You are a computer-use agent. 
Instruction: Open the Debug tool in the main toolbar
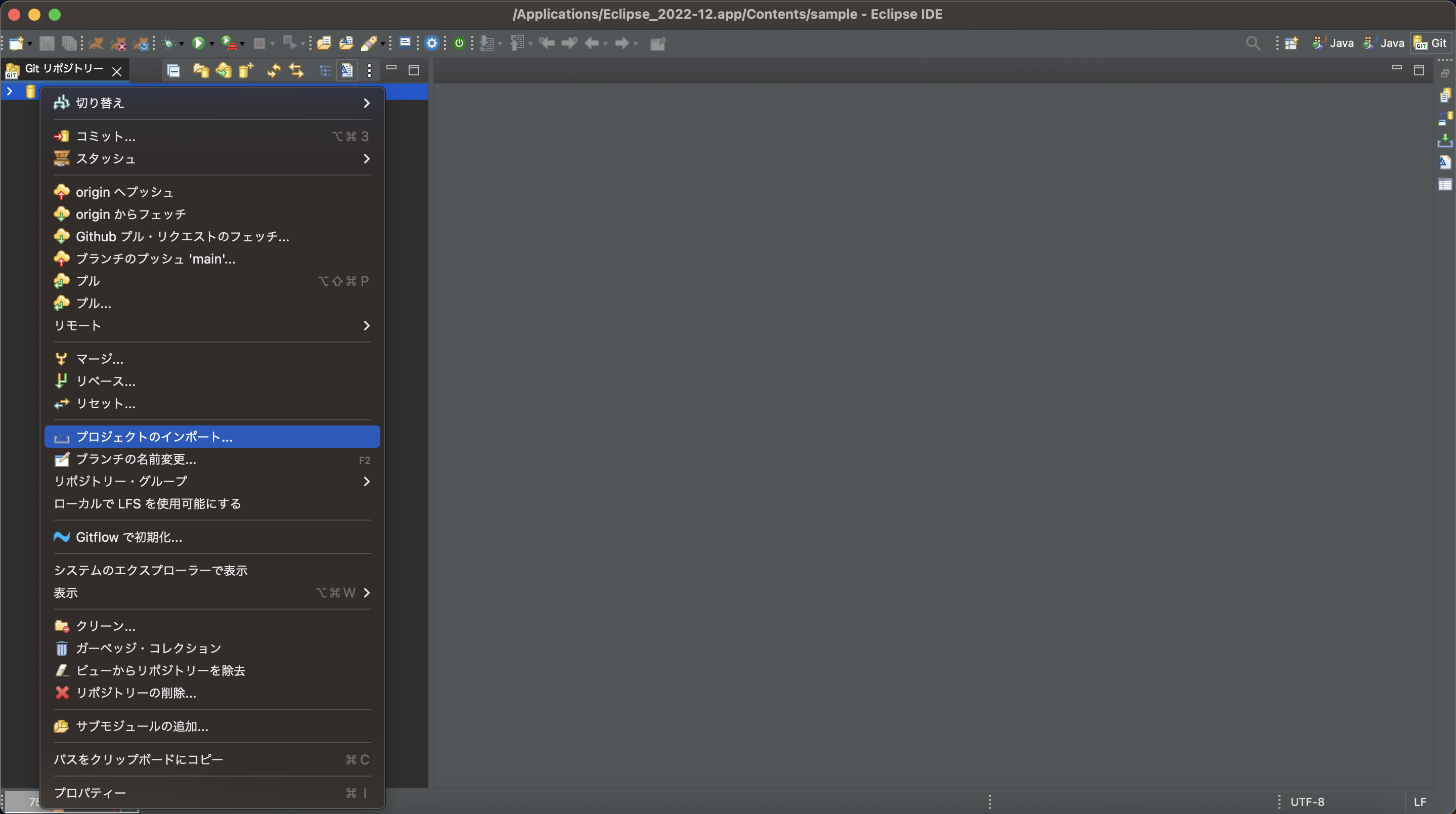click(x=168, y=43)
